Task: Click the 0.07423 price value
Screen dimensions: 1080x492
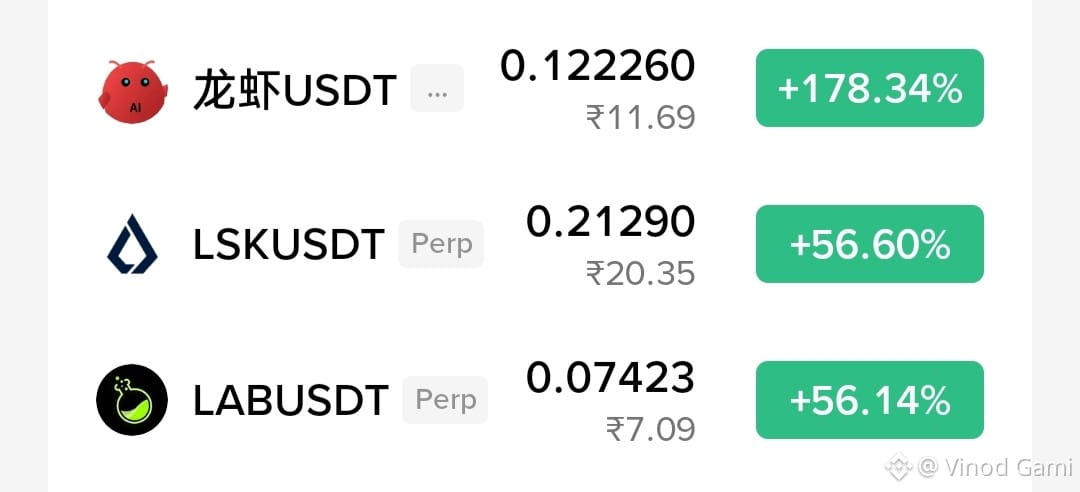Action: [x=611, y=378]
